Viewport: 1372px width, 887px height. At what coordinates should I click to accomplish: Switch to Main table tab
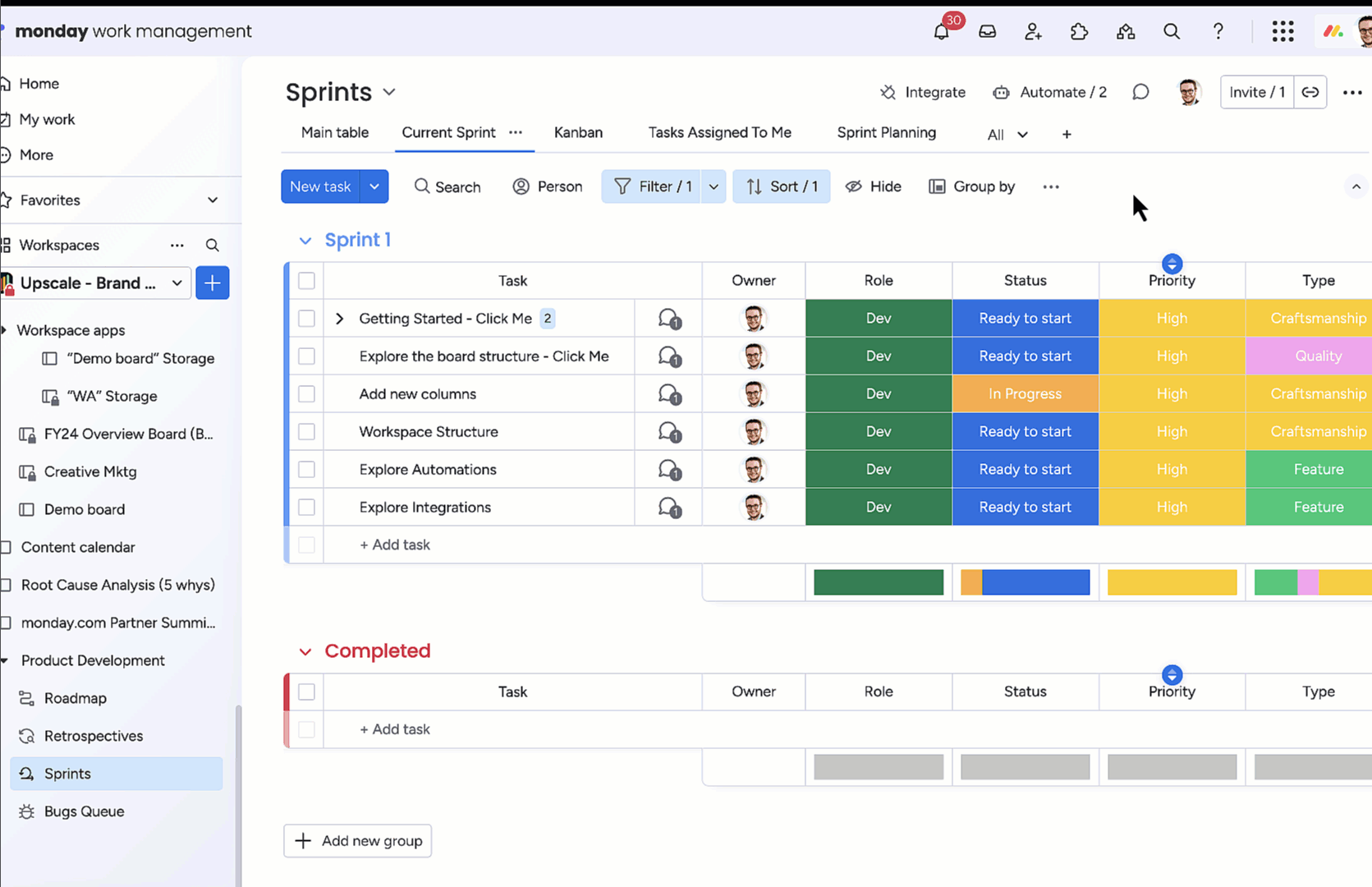[x=335, y=132]
